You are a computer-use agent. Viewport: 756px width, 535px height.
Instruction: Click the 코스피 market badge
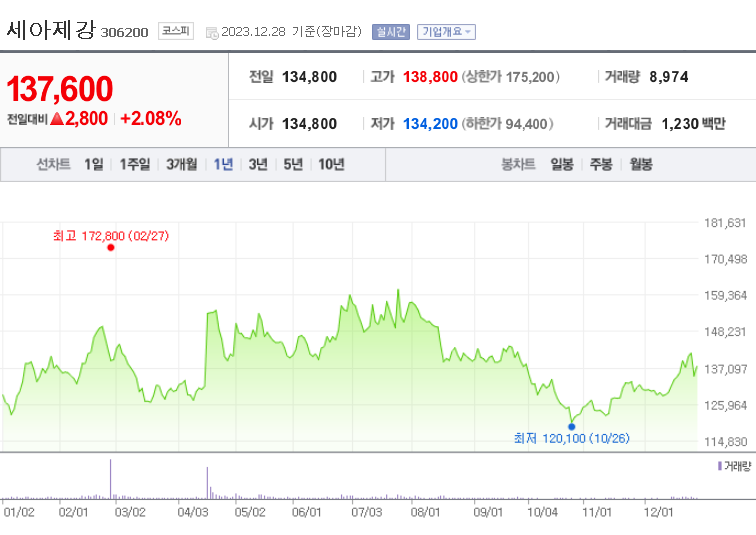pos(176,31)
